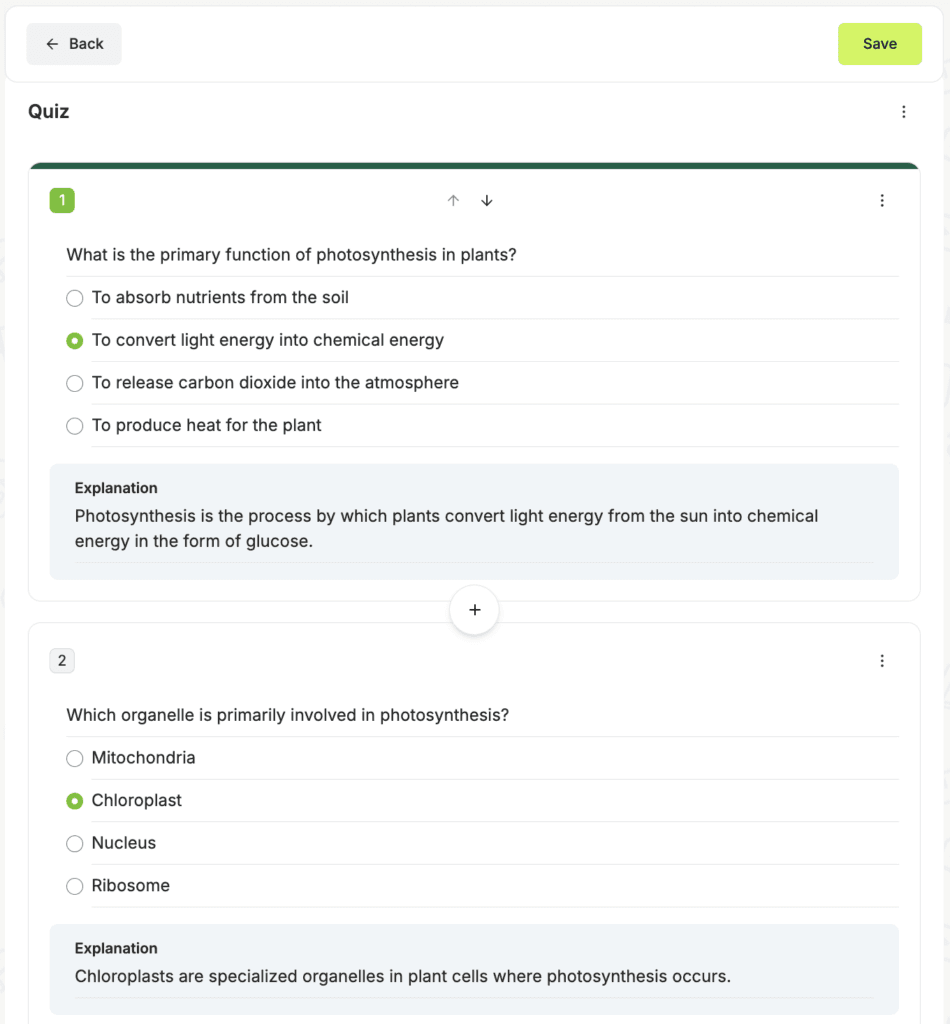Image resolution: width=950 pixels, height=1024 pixels.
Task: Click the green question number 1 badge
Action: pyautogui.click(x=62, y=200)
